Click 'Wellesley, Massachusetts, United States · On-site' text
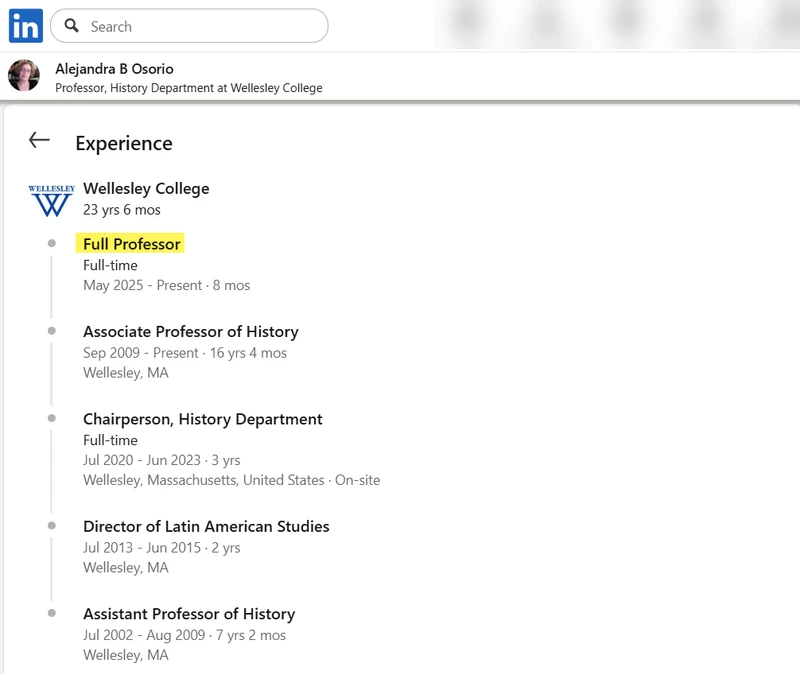 point(232,480)
